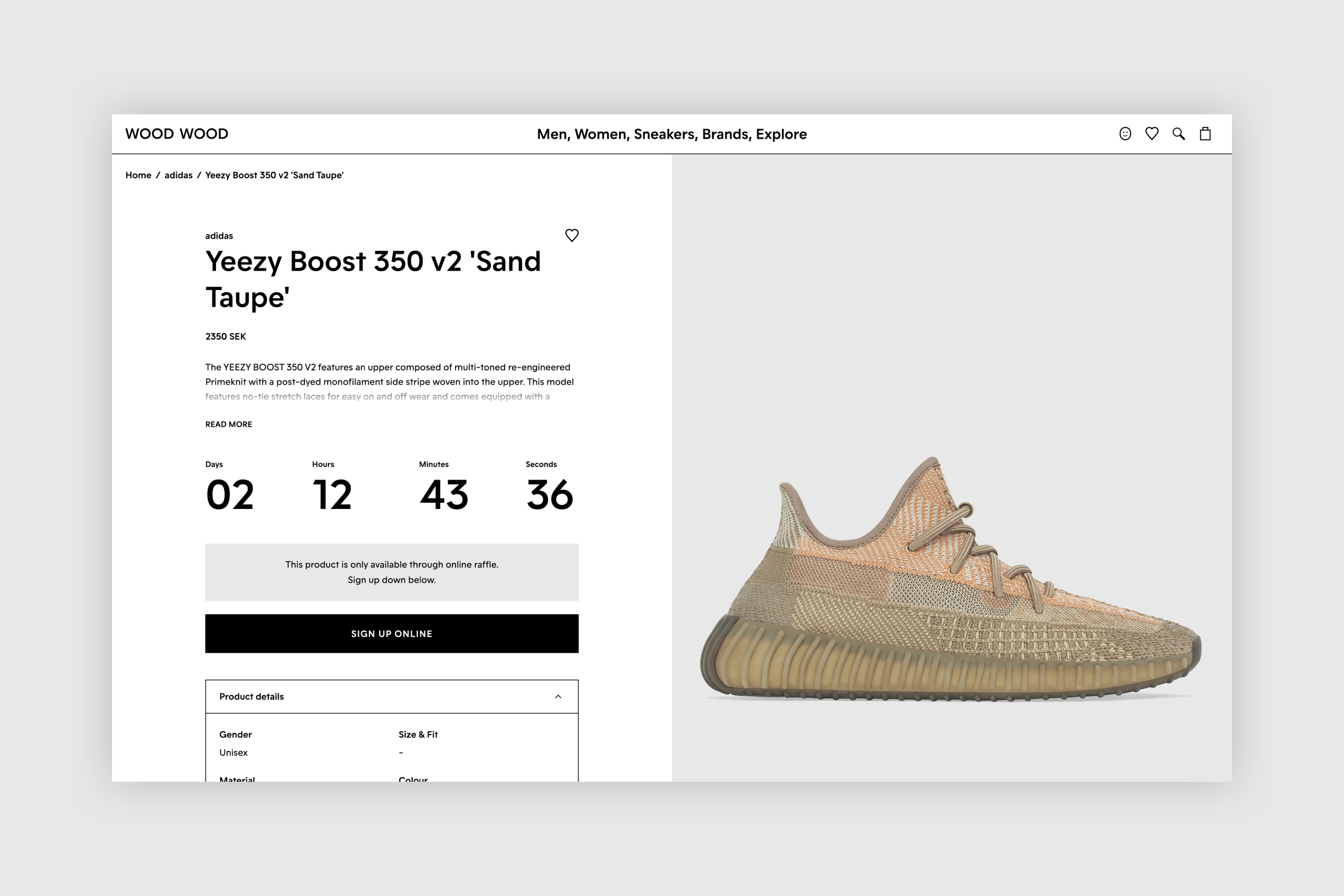Add product to wishlist via heart icon
Viewport: 1344px width, 896px height.
(x=572, y=236)
